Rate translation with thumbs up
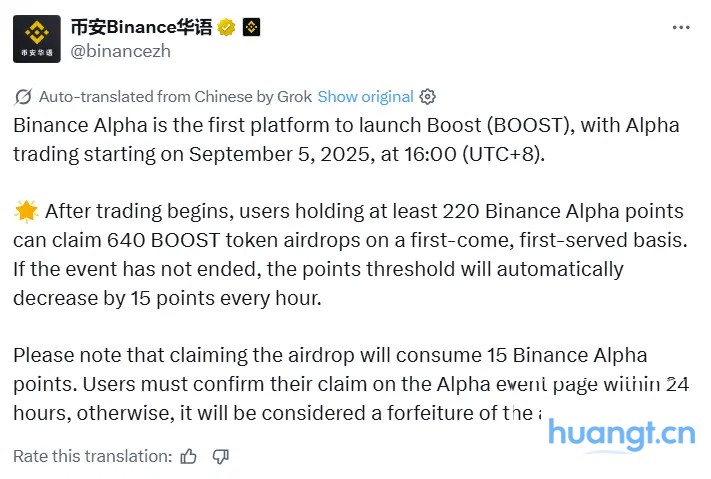Image resolution: width=711 pixels, height=479 pixels. [189, 456]
